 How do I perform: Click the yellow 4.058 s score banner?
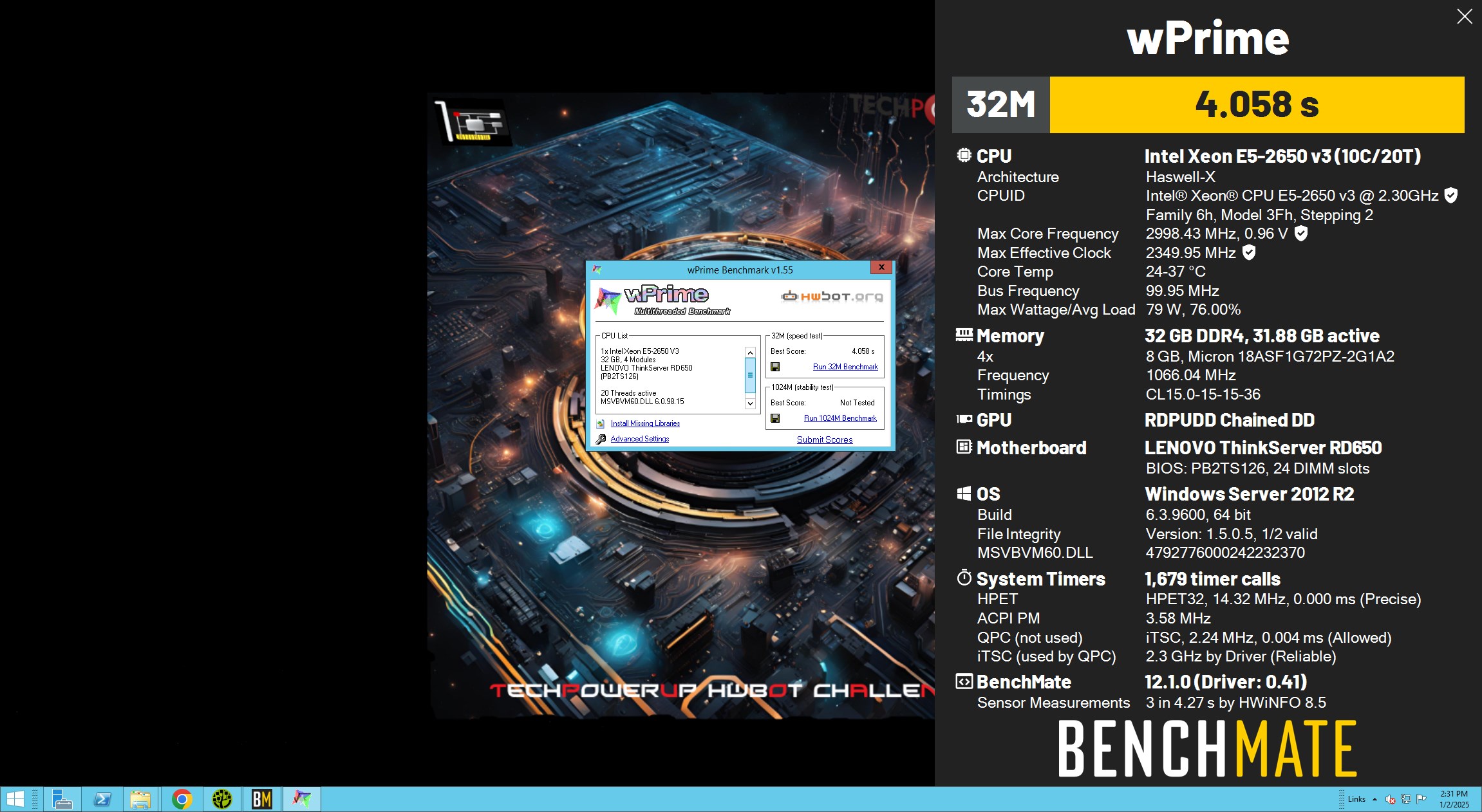pos(1257,105)
